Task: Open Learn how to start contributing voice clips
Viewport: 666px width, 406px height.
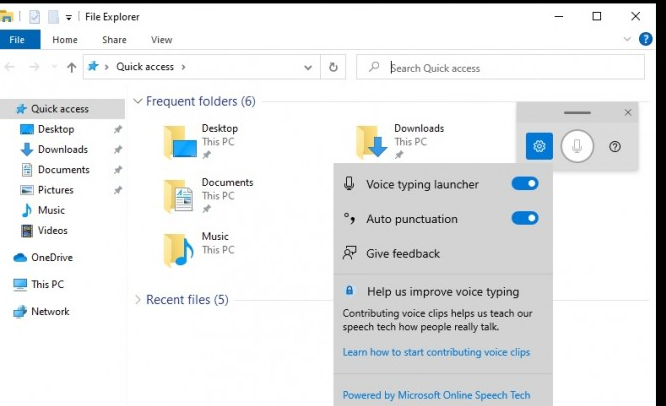Action: pos(436,352)
